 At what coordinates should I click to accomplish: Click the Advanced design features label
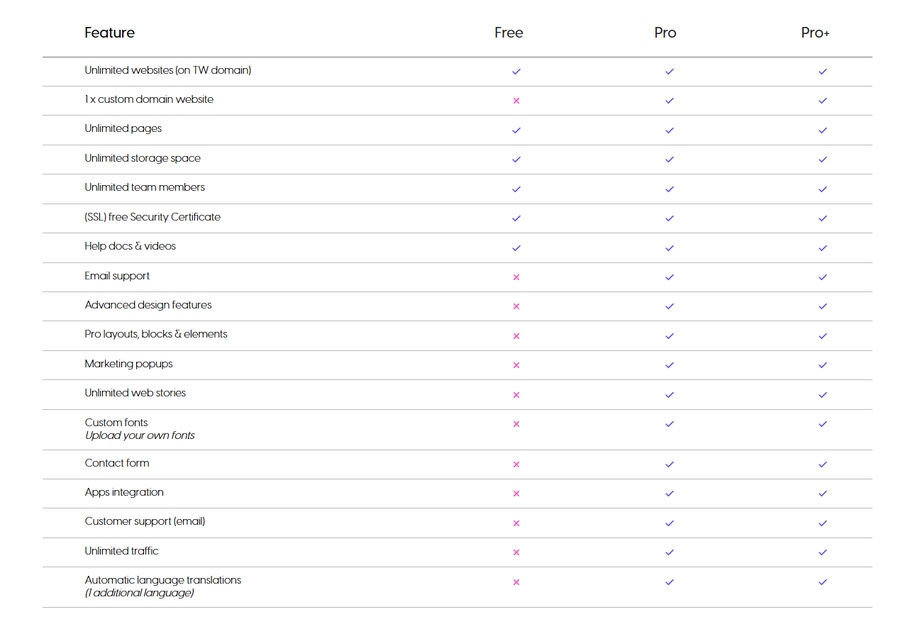(x=148, y=305)
